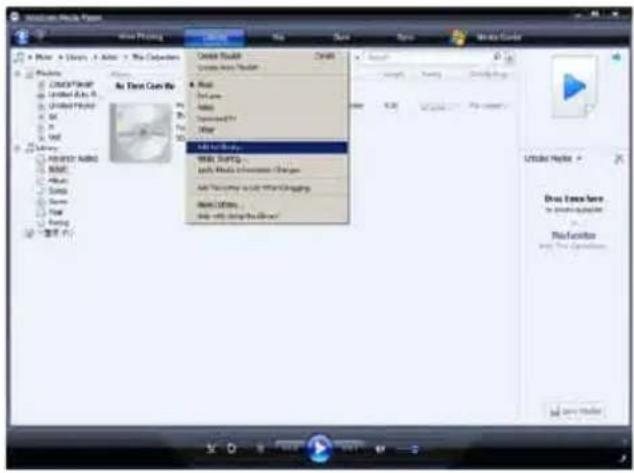Hide list pane using the arrow icon

(x=616, y=57)
